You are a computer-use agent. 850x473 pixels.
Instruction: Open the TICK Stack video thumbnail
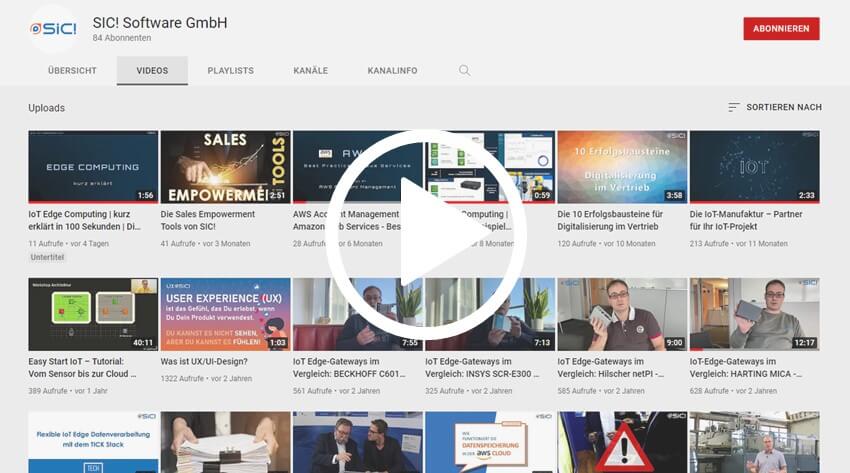pos(93,442)
